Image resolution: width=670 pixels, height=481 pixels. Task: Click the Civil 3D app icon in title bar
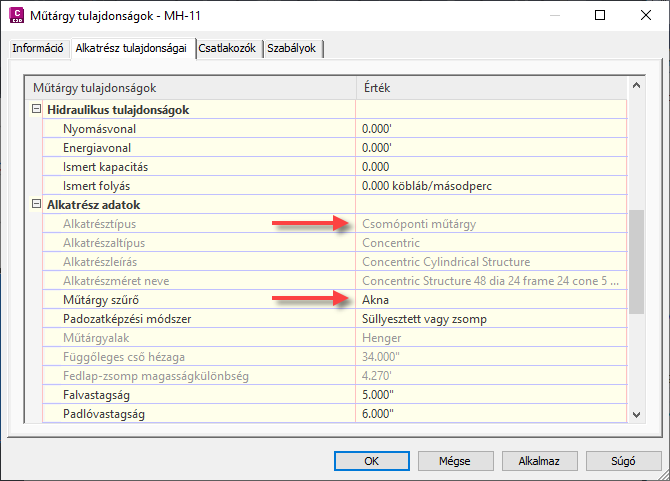pyautogui.click(x=16, y=16)
